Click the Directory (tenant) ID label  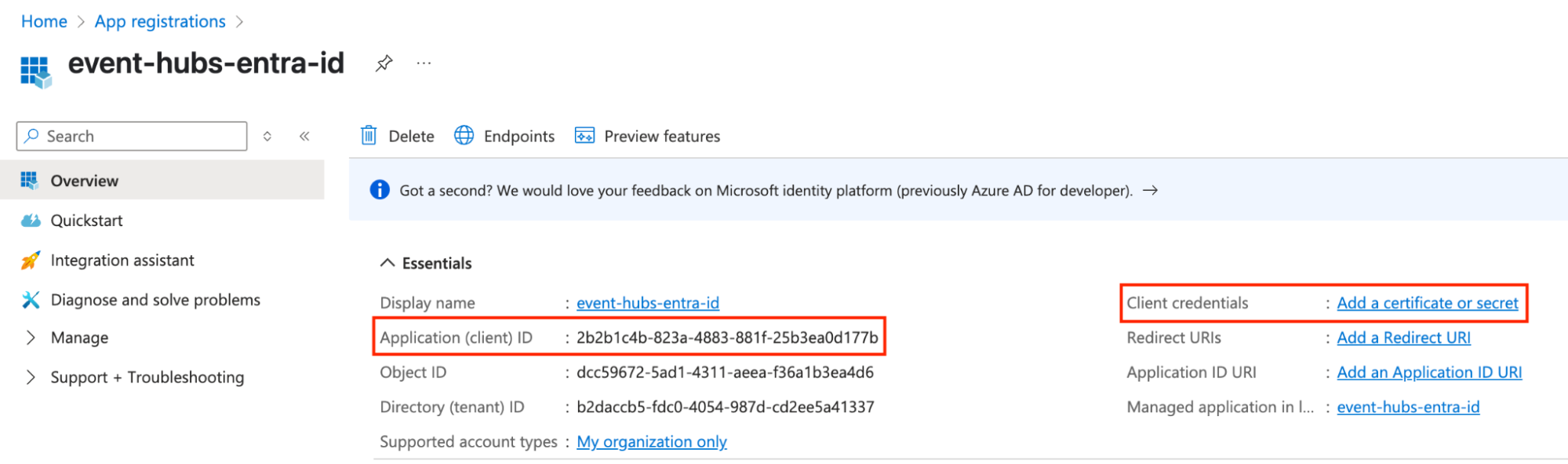click(x=453, y=407)
